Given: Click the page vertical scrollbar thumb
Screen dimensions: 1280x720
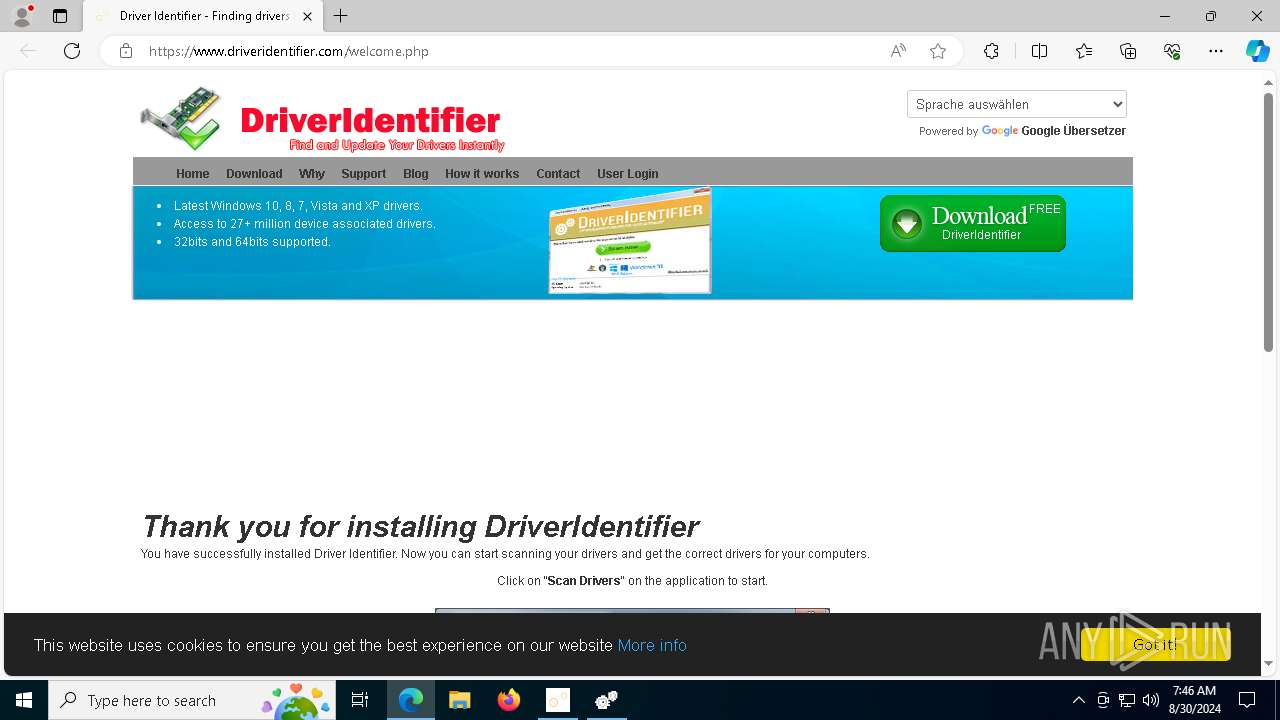Looking at the screenshot, I should click(x=1268, y=222).
